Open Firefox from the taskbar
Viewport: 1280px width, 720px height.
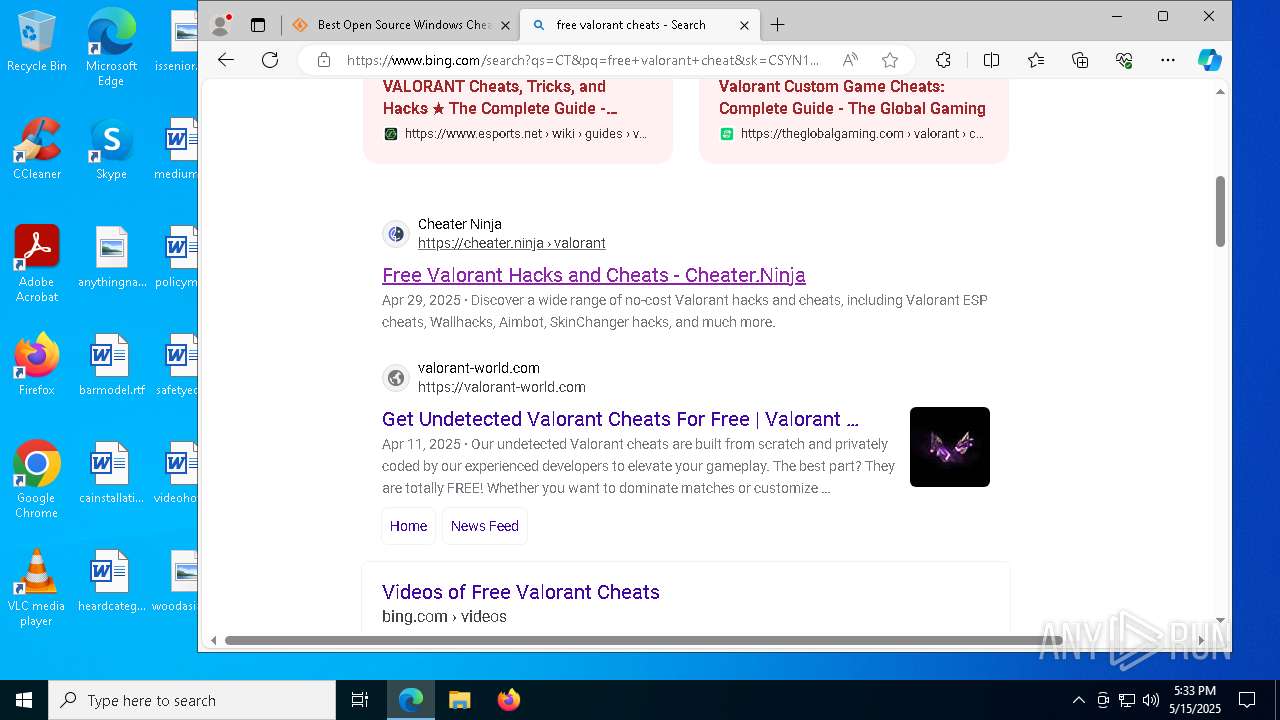coord(509,700)
